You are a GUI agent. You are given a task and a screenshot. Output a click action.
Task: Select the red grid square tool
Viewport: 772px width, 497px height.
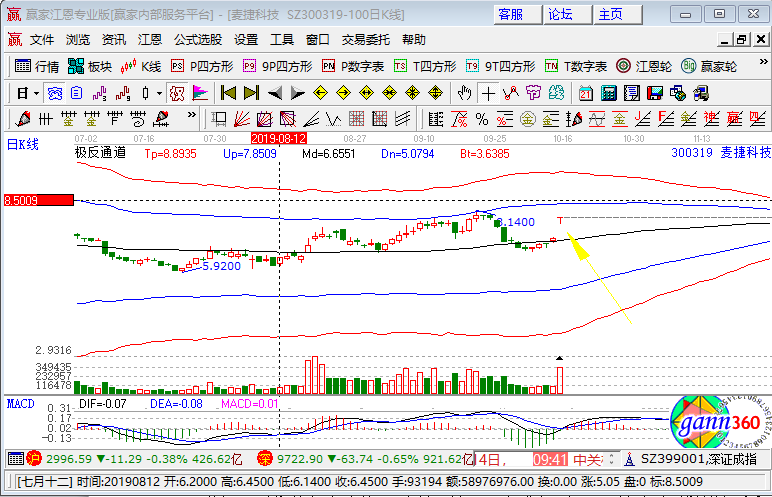pos(356,119)
